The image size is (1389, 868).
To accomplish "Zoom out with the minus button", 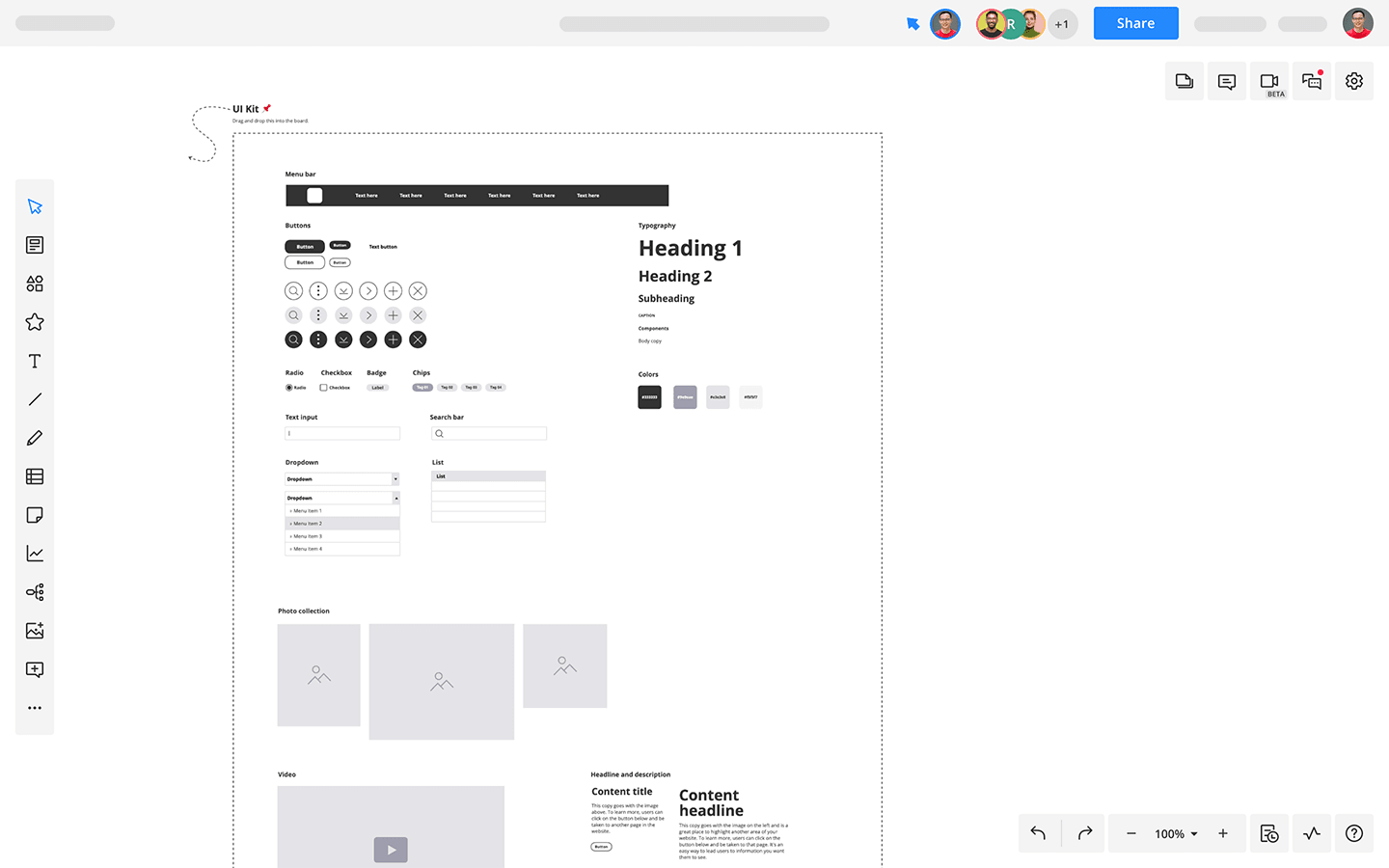I will tap(1130, 833).
